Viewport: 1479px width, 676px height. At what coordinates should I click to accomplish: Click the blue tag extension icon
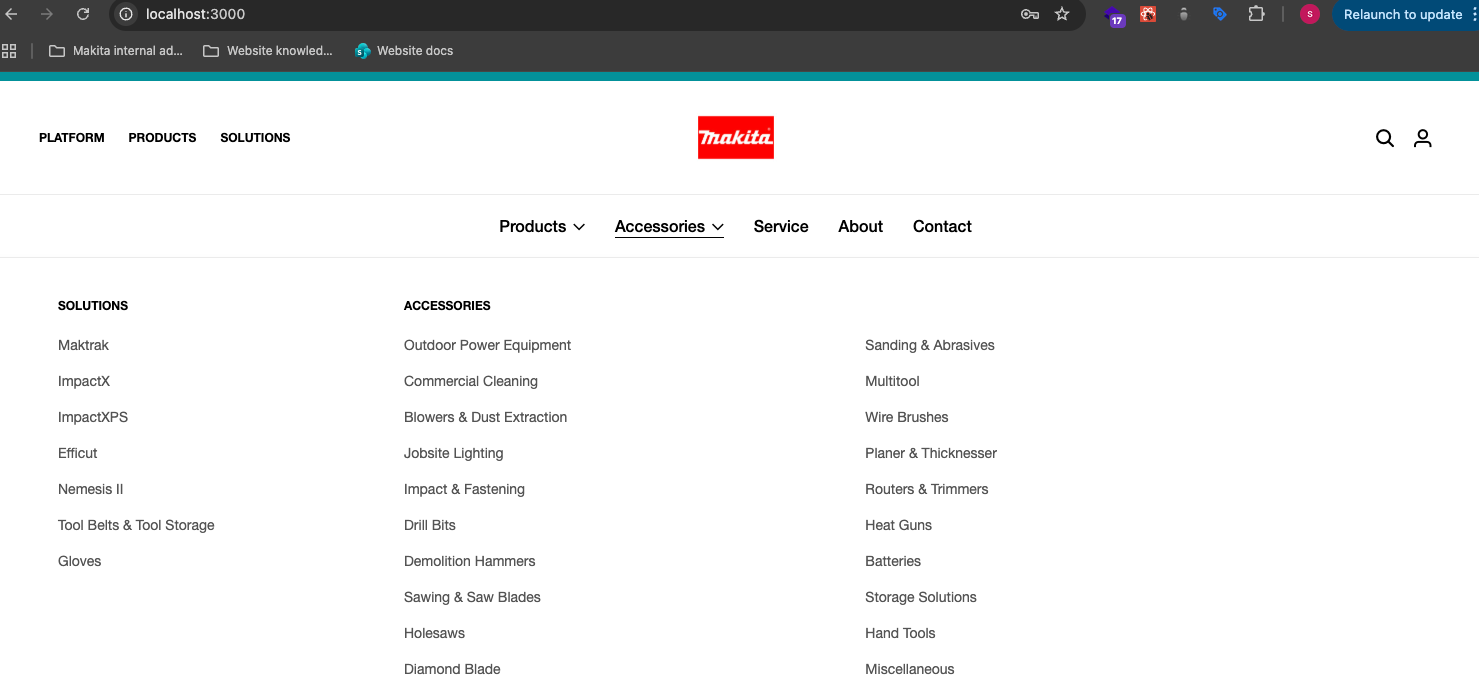click(1219, 14)
